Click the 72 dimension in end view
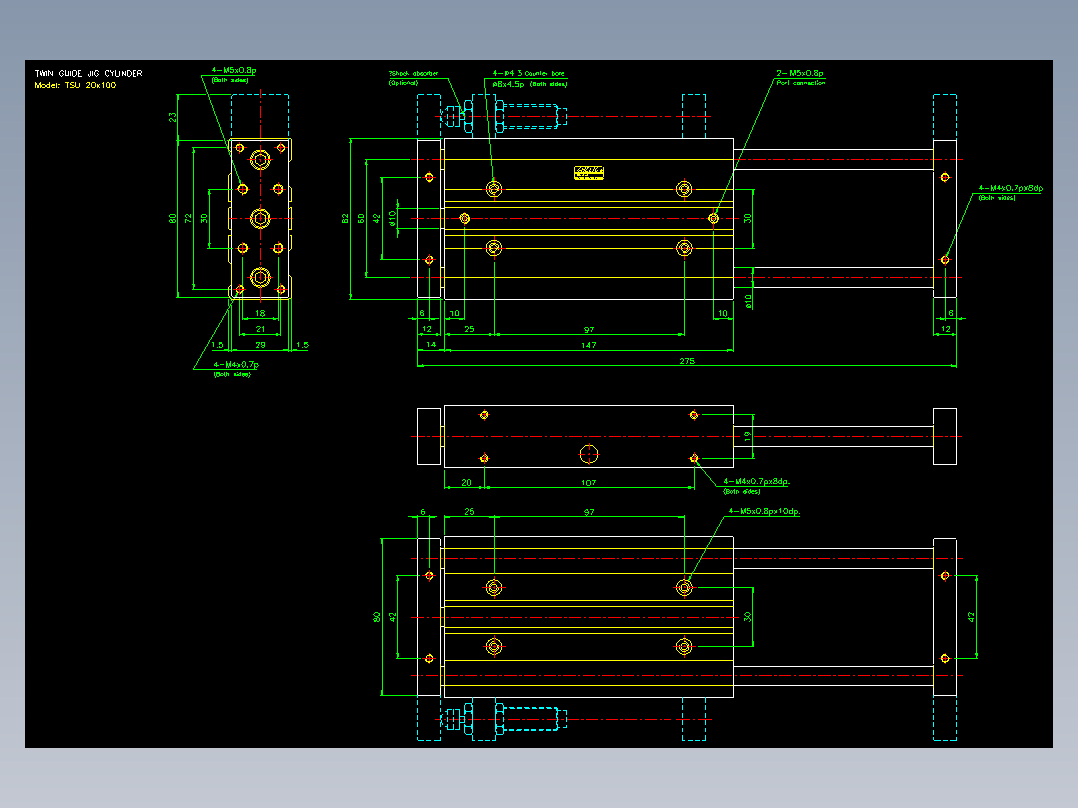This screenshot has height=808, width=1078. click(x=188, y=219)
